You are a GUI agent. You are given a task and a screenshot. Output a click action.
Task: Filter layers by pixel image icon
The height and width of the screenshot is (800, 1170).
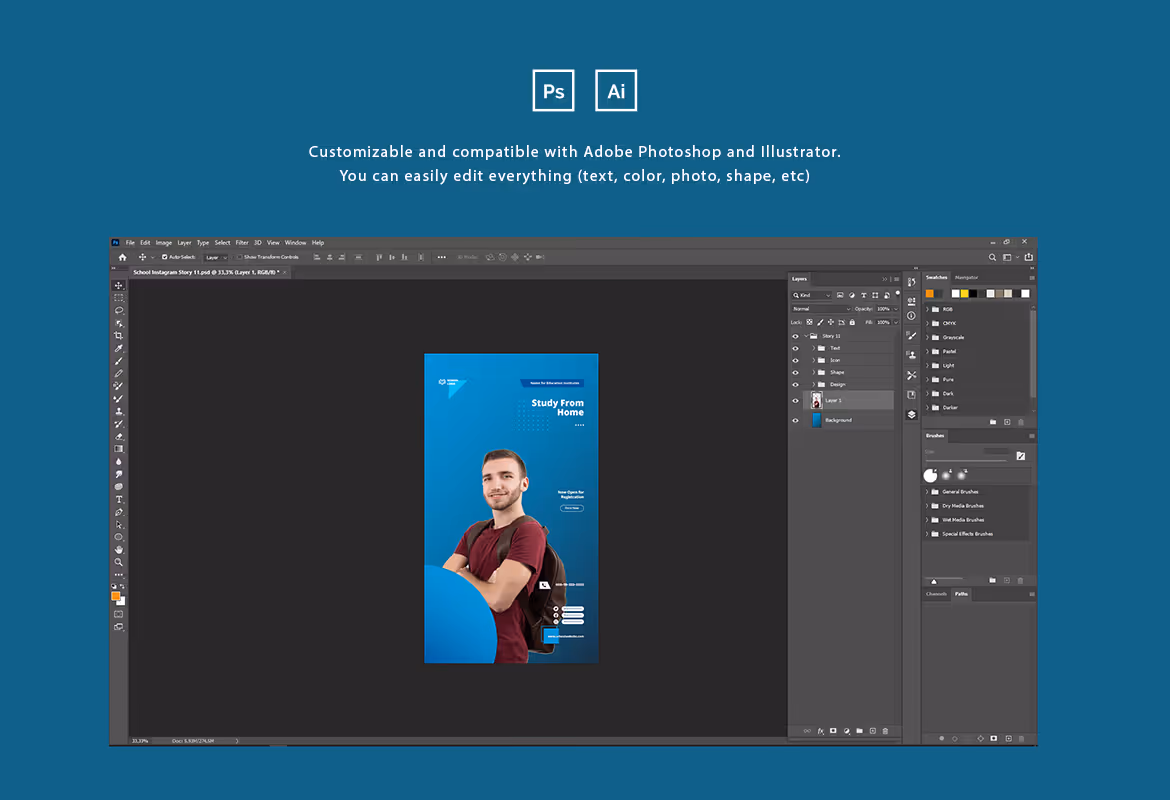click(840, 296)
